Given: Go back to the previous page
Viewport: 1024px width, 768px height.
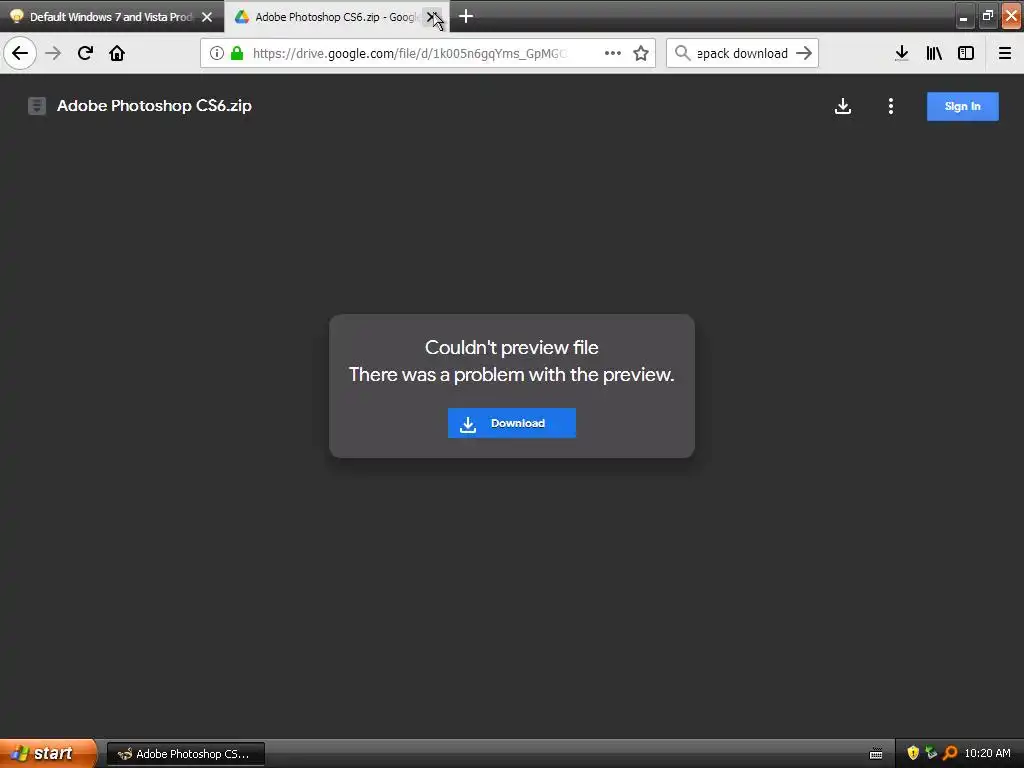Looking at the screenshot, I should tap(20, 53).
